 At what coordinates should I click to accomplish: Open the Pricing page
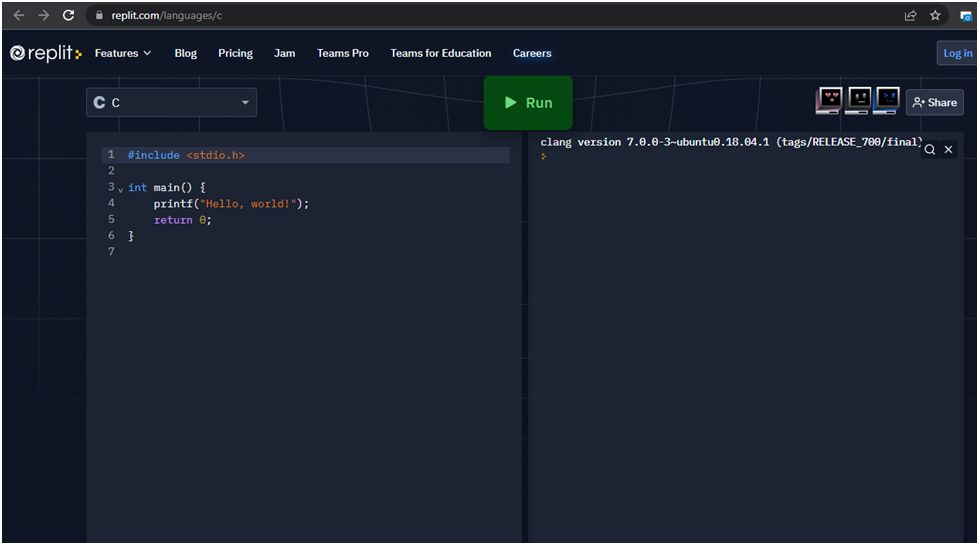point(235,53)
